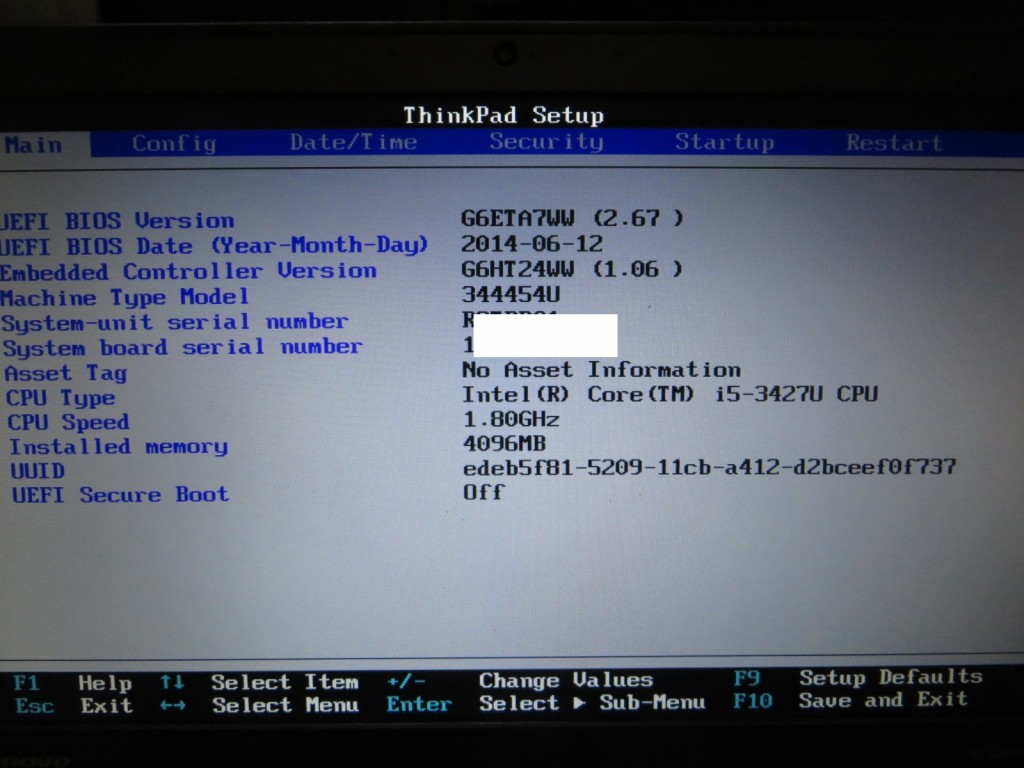1024x768 pixels.
Task: Select the Installed memory label
Action: point(118,447)
